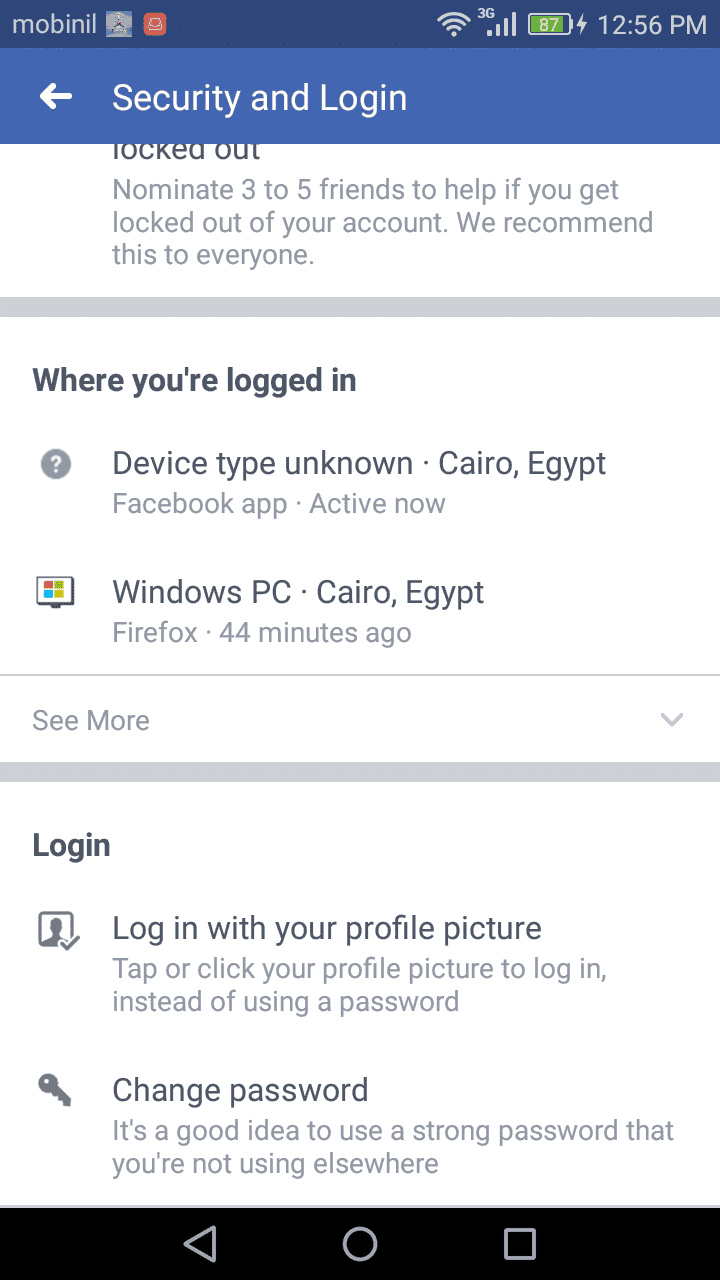Tap the key icon for password
The height and width of the screenshot is (1280, 720).
click(55, 1089)
